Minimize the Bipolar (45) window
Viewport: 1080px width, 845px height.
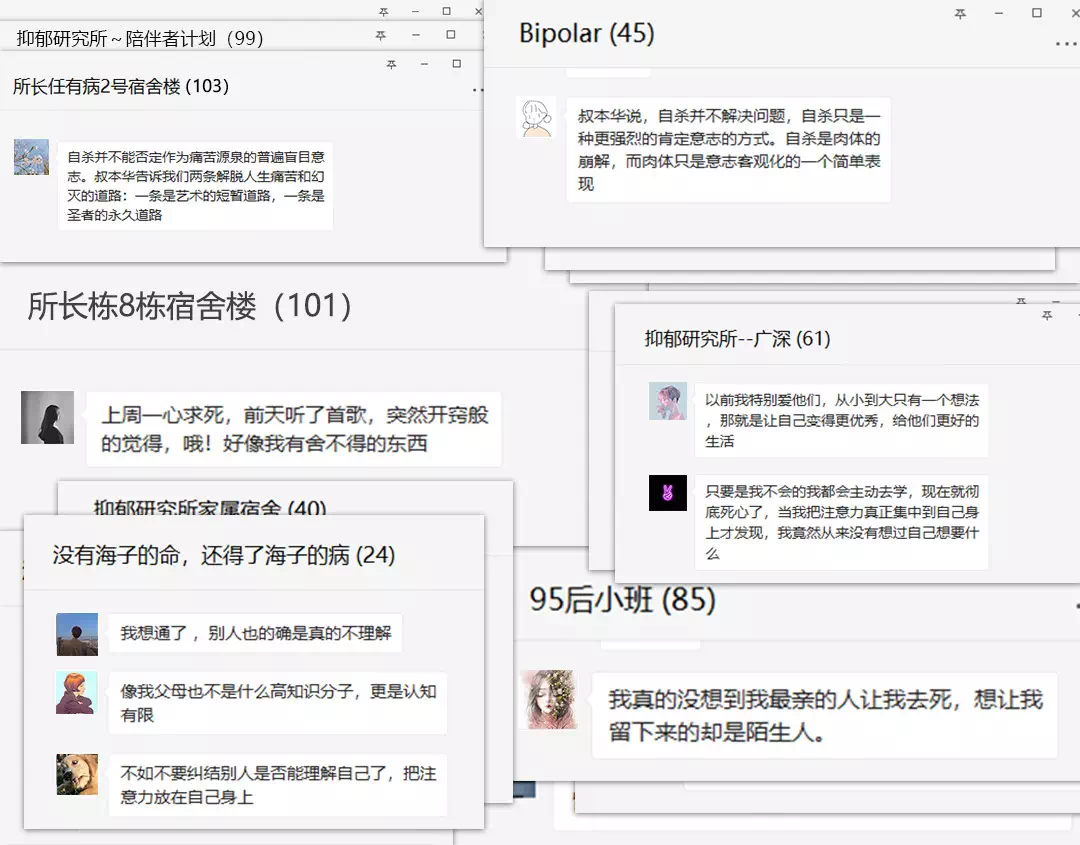coord(999,13)
